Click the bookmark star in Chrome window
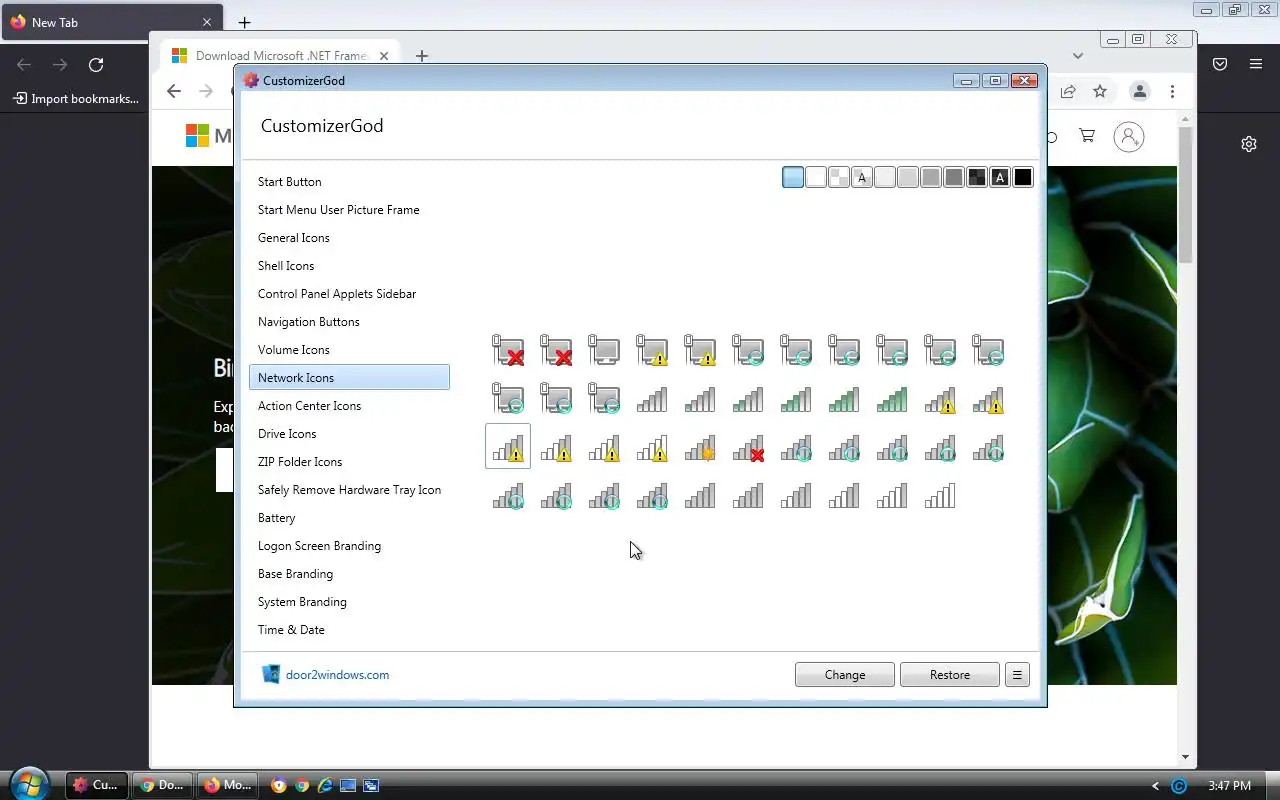 (1100, 91)
